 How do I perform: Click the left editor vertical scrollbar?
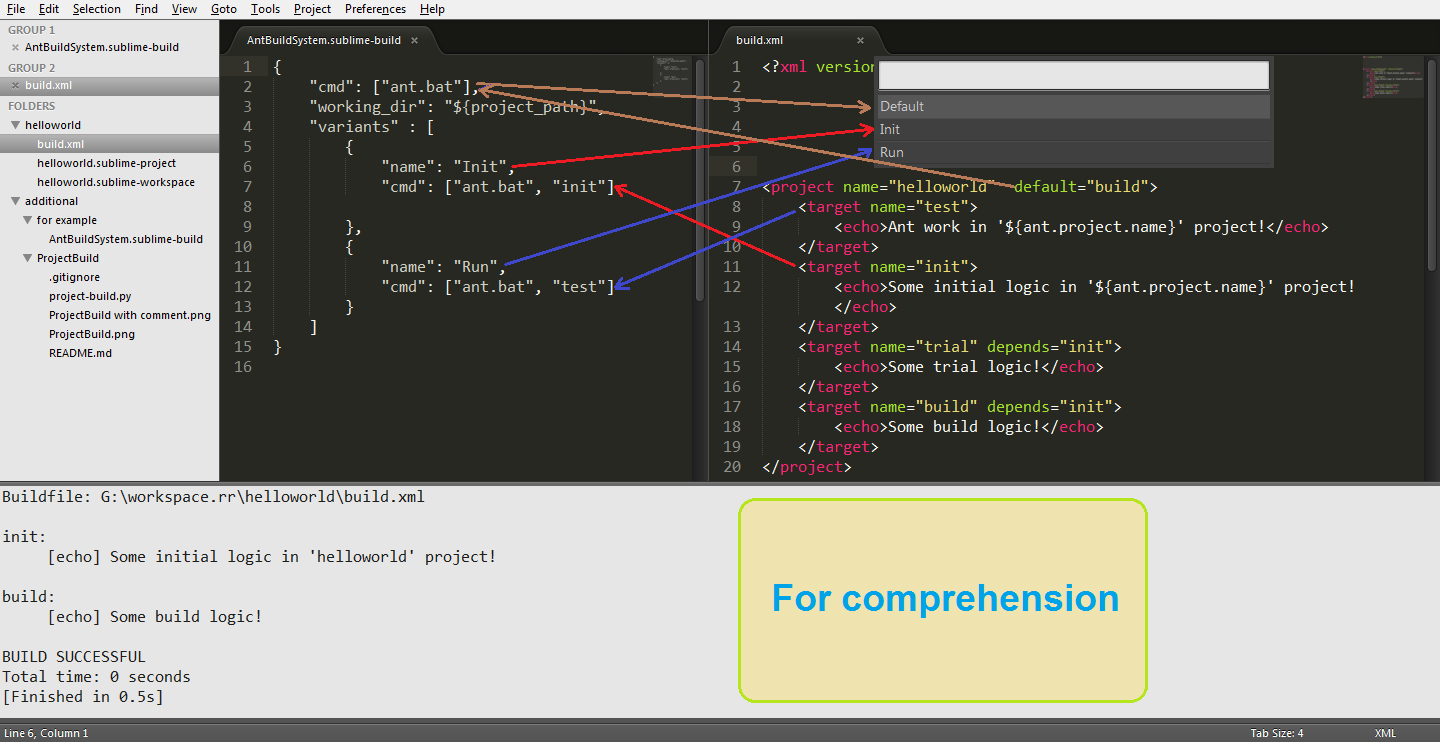700,180
